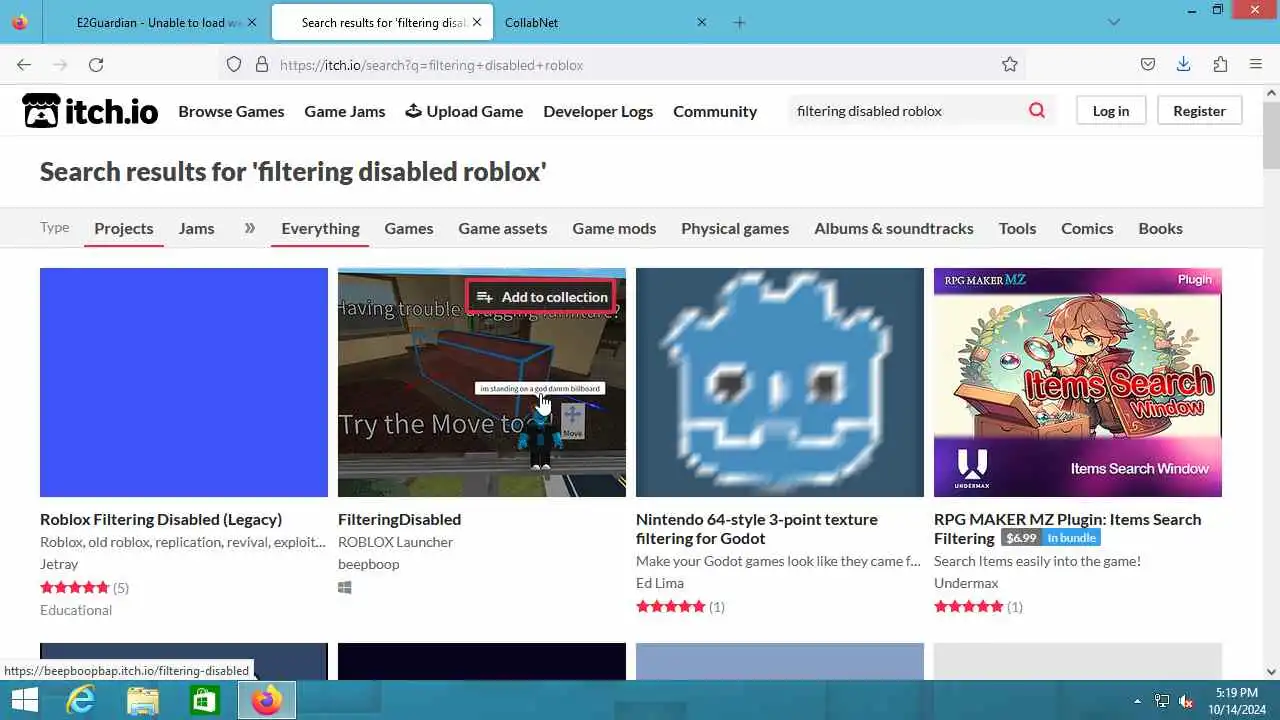Open the Roblox Filtering Disabled (Legacy) blue thumbnail
The height and width of the screenshot is (720, 1280).
(x=184, y=382)
